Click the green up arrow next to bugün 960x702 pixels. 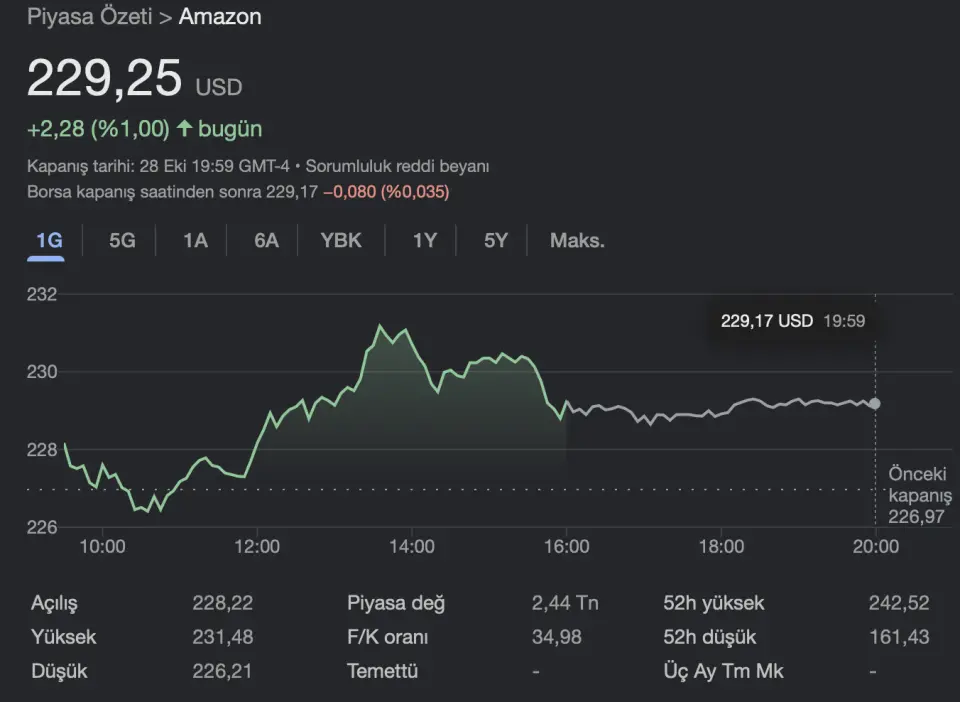click(x=184, y=129)
